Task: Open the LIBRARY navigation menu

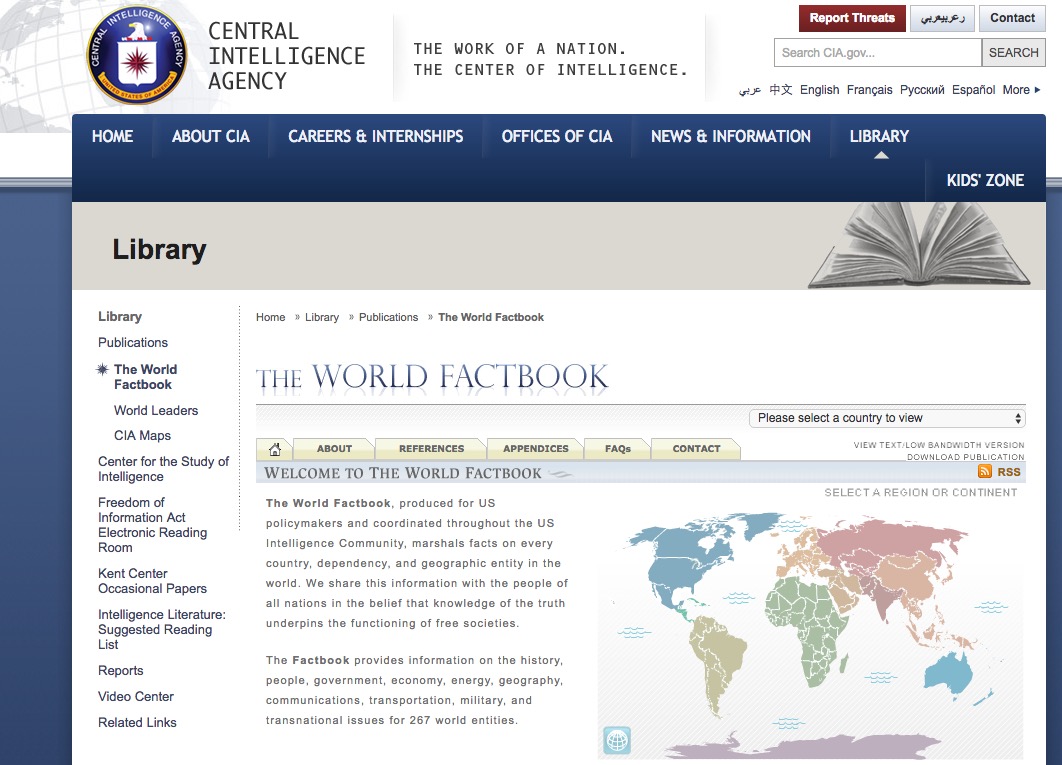Action: click(x=879, y=136)
